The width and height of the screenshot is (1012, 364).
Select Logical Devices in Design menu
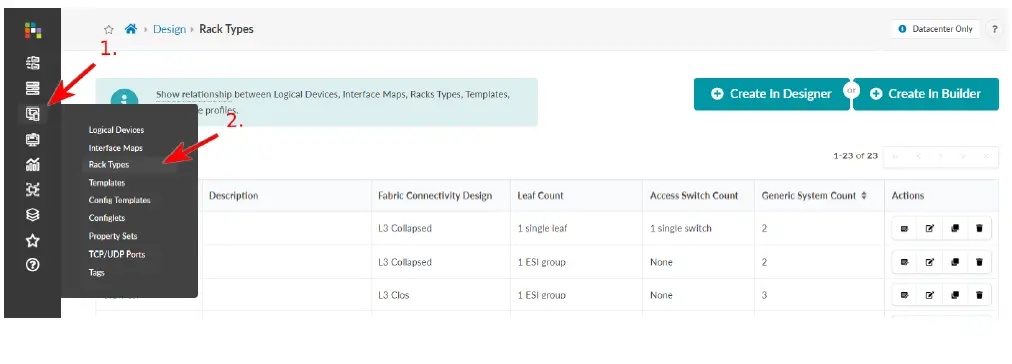point(116,130)
